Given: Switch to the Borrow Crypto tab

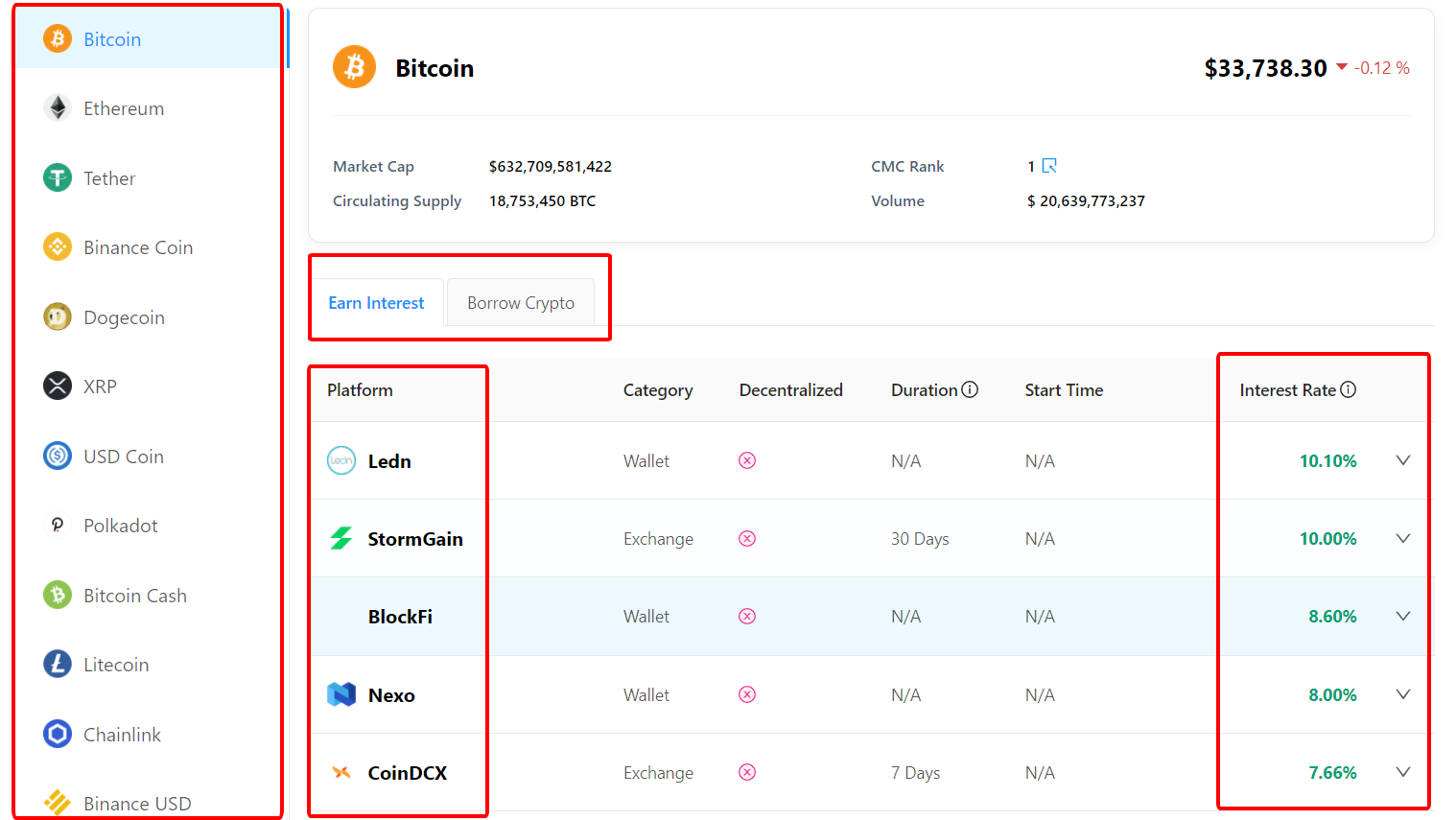Looking at the screenshot, I should pos(521,302).
